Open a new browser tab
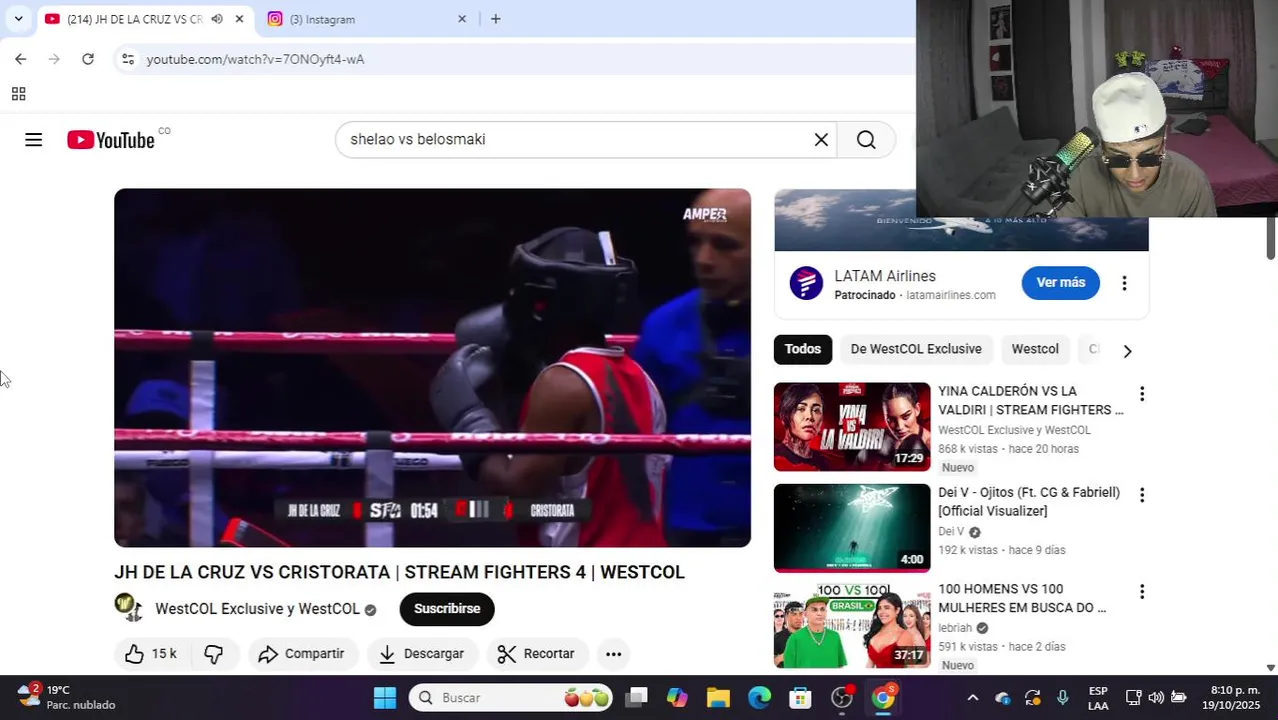Viewport: 1278px width, 720px height. click(495, 19)
